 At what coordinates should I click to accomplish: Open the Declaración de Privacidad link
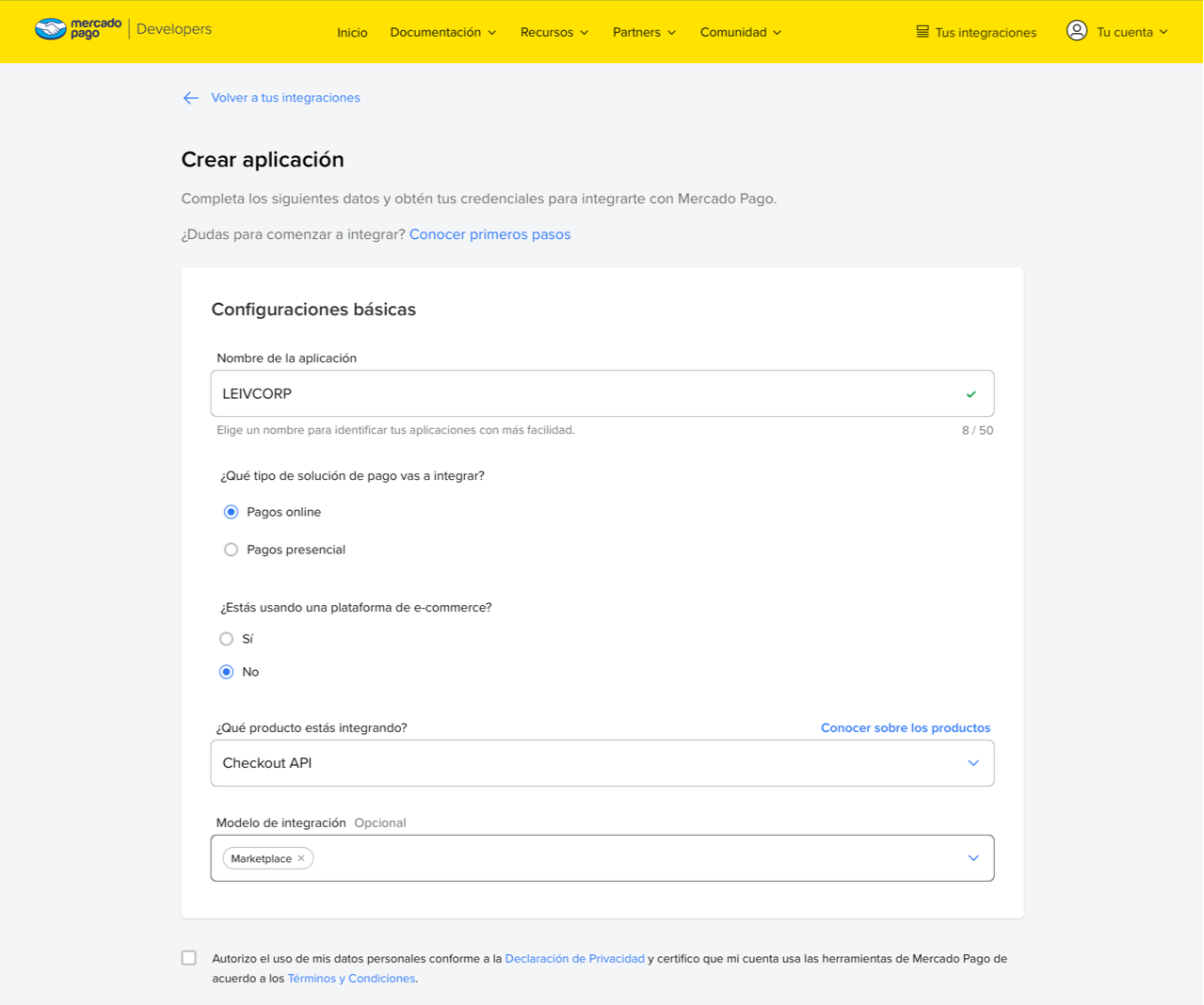574,958
